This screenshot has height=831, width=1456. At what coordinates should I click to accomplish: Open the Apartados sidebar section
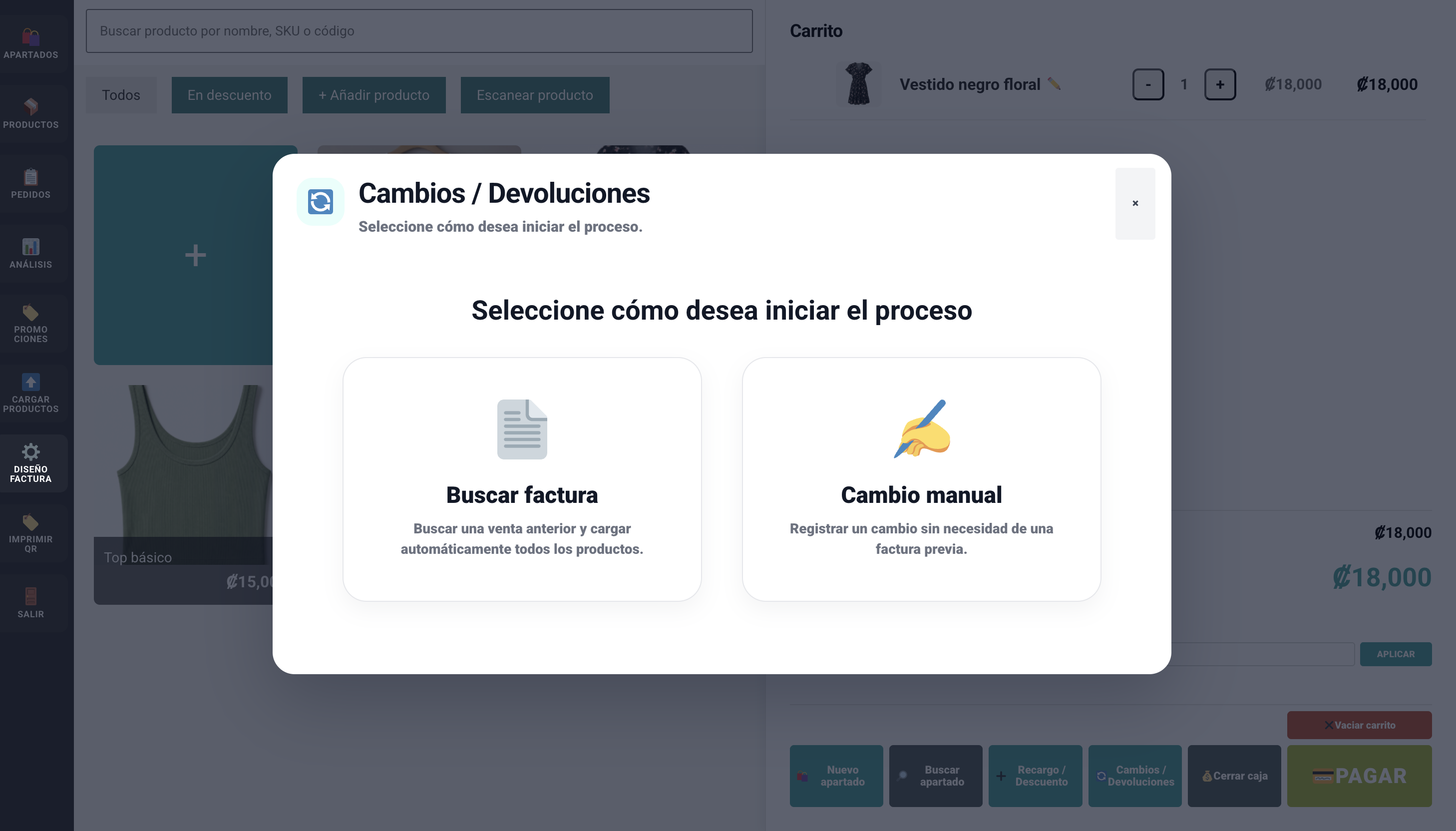point(31,43)
